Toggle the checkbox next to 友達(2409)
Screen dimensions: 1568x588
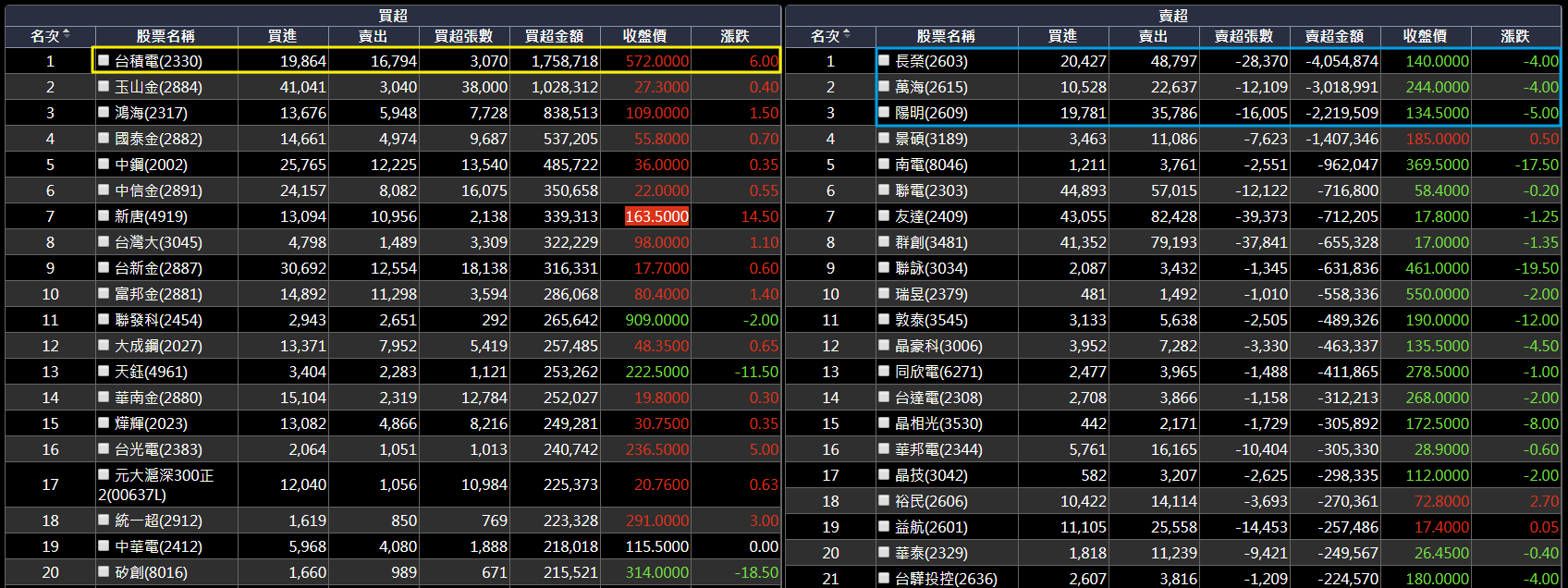click(x=884, y=215)
